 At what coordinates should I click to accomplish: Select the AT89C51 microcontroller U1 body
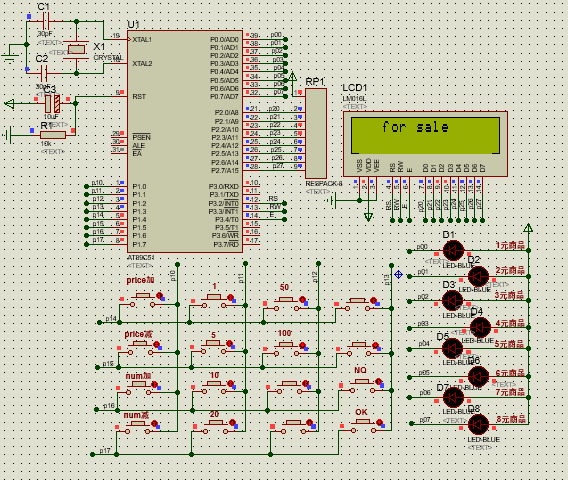click(x=185, y=142)
